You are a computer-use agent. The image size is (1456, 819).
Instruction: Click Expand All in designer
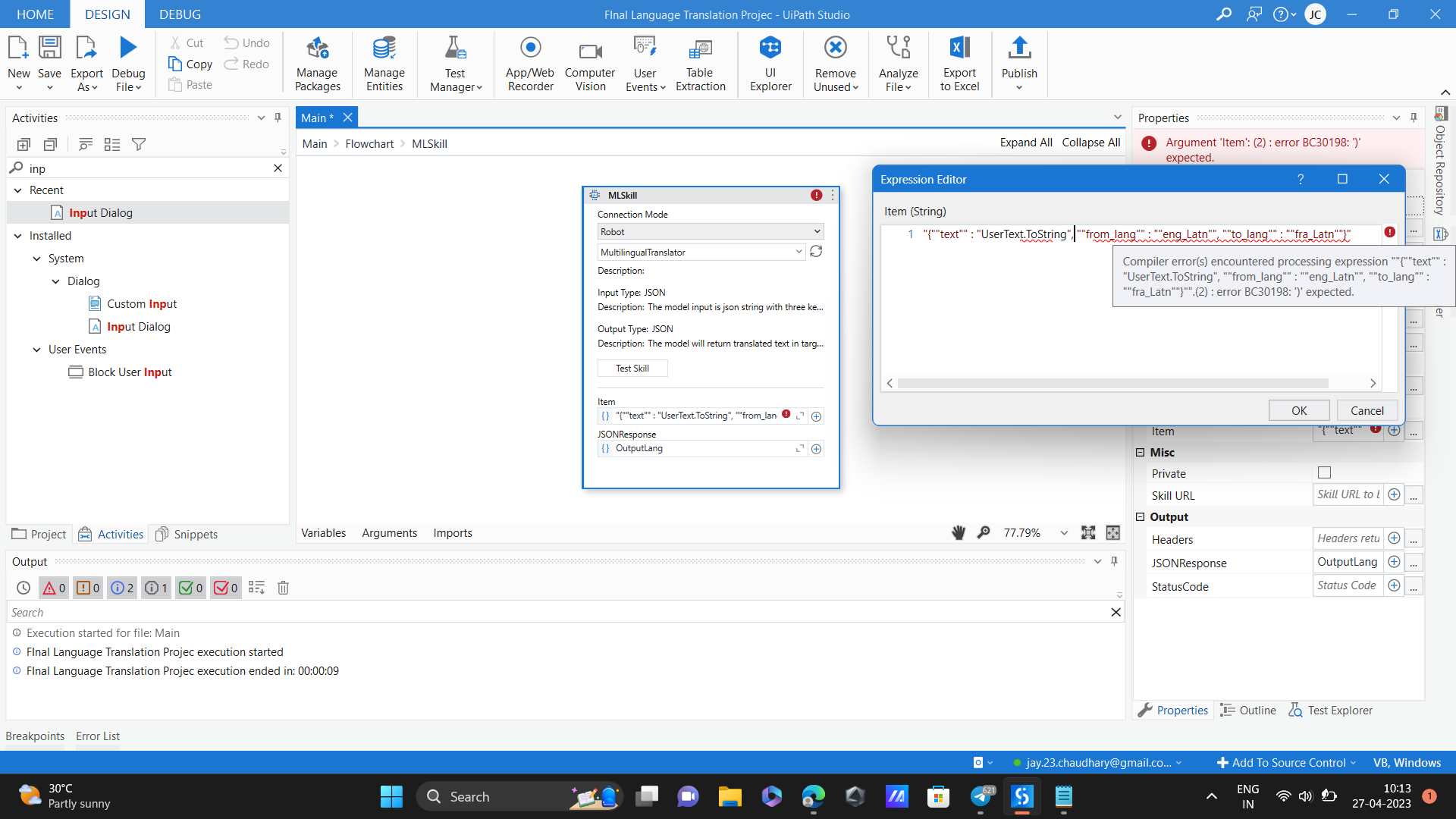(1026, 143)
